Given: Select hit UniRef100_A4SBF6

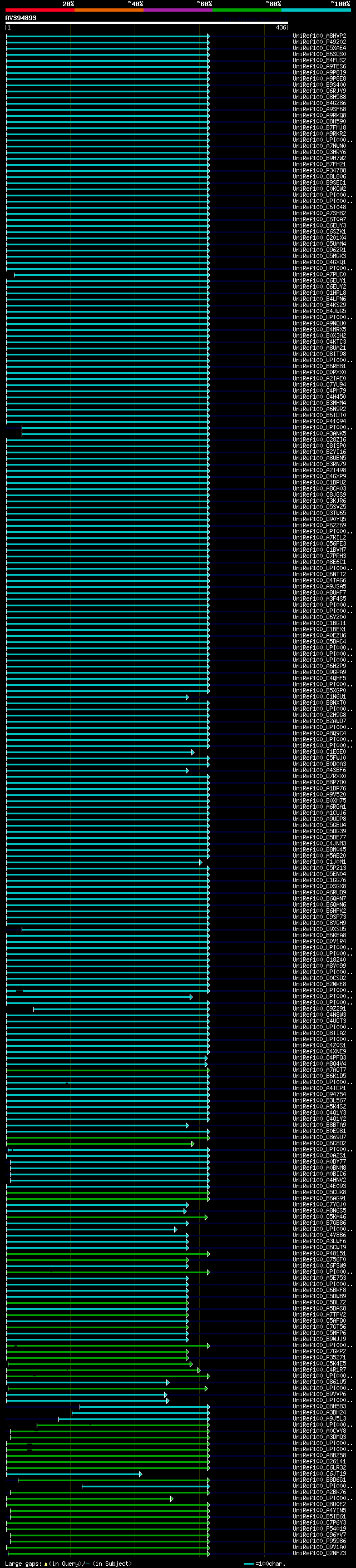Looking at the screenshot, I should pos(319,770).
